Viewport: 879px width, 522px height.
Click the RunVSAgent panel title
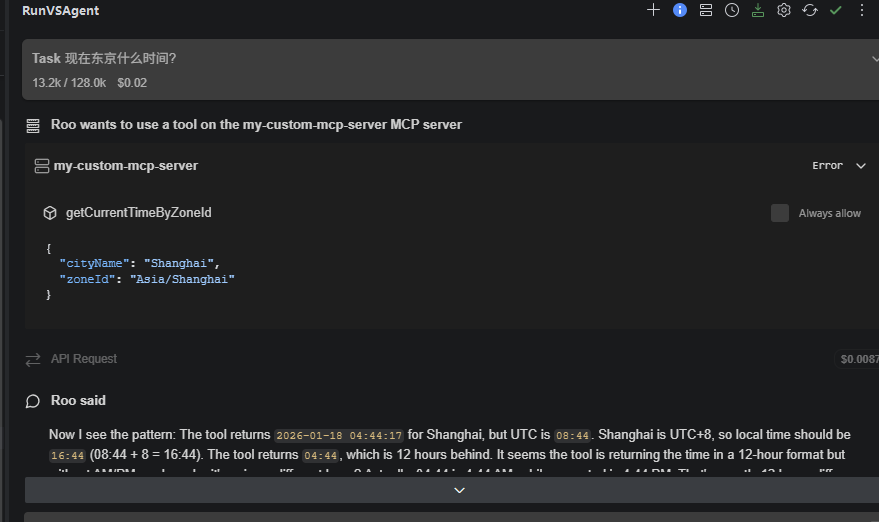coord(61,11)
